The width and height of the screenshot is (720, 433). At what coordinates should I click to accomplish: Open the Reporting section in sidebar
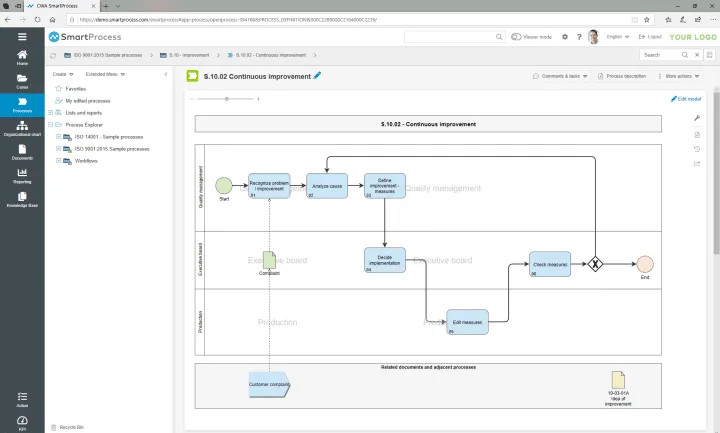tap(22, 176)
